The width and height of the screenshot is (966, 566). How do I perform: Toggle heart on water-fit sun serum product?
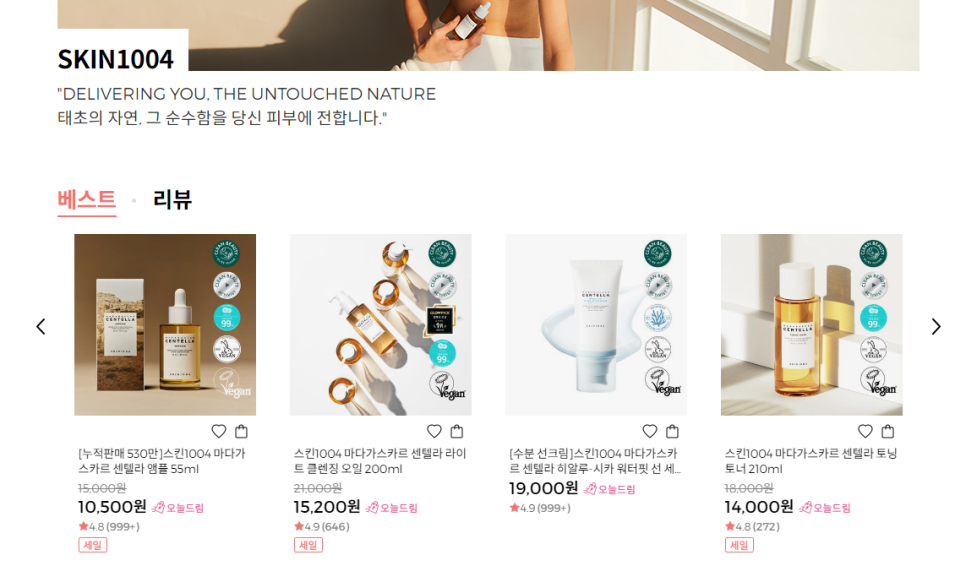pyautogui.click(x=650, y=431)
